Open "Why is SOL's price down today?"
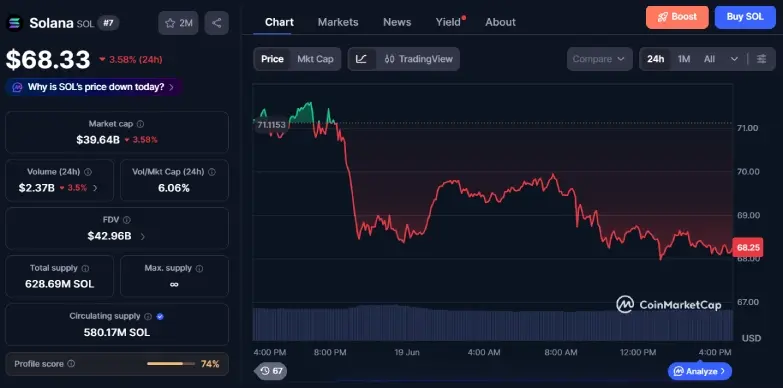This screenshot has height=388, width=783. [94, 87]
